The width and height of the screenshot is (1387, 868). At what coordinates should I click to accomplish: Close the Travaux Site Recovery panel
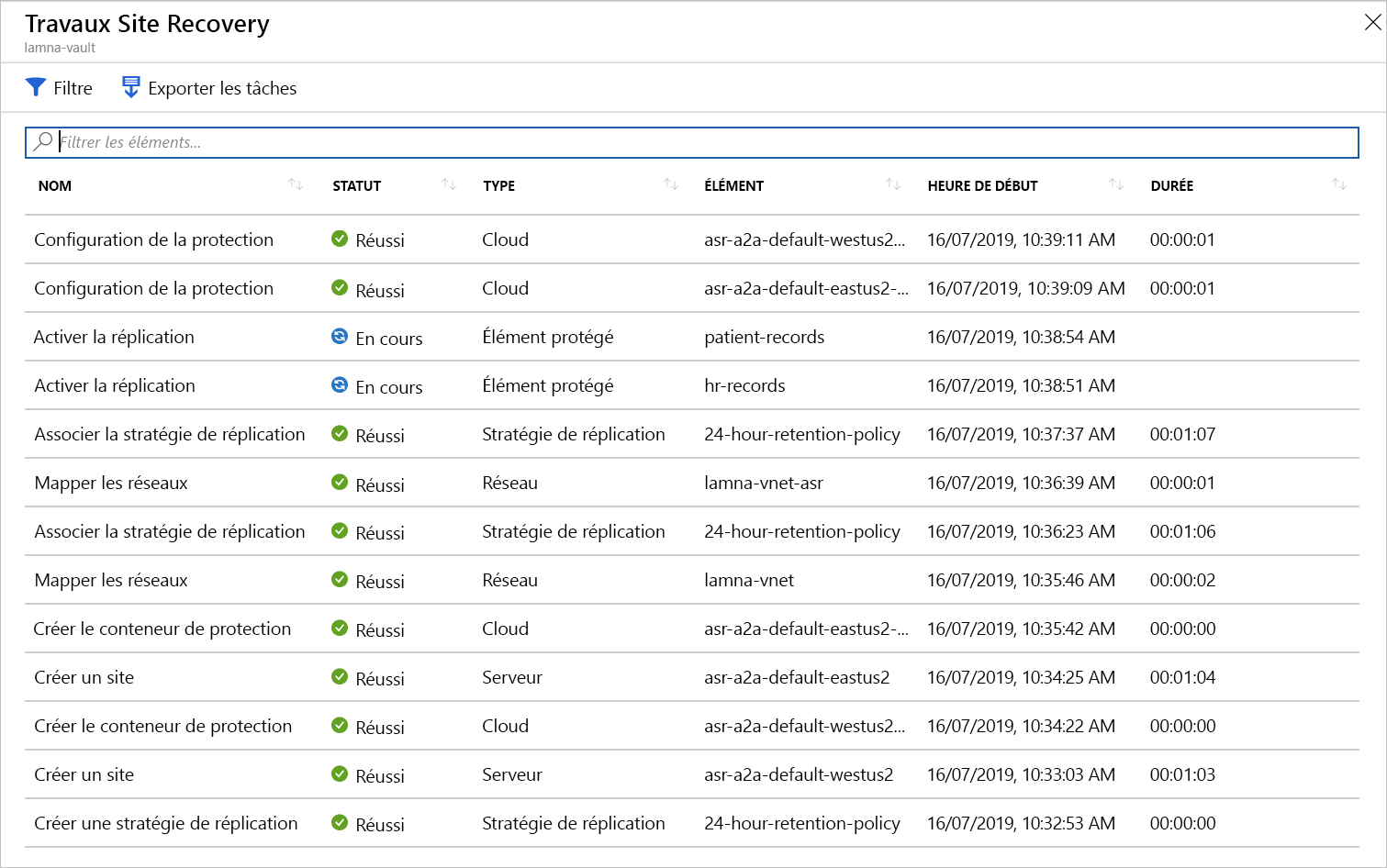point(1372,22)
